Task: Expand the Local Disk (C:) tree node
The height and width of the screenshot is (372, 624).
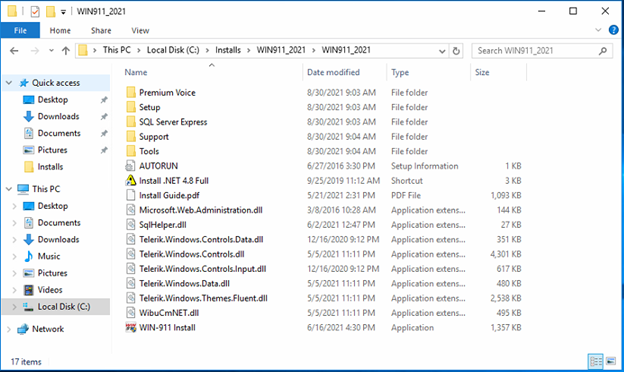Action: coord(14,307)
